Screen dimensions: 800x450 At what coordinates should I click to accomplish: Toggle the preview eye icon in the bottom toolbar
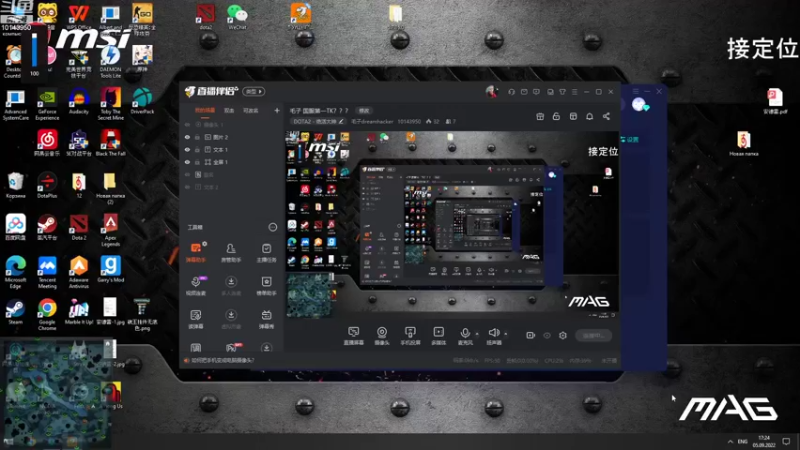(x=547, y=335)
